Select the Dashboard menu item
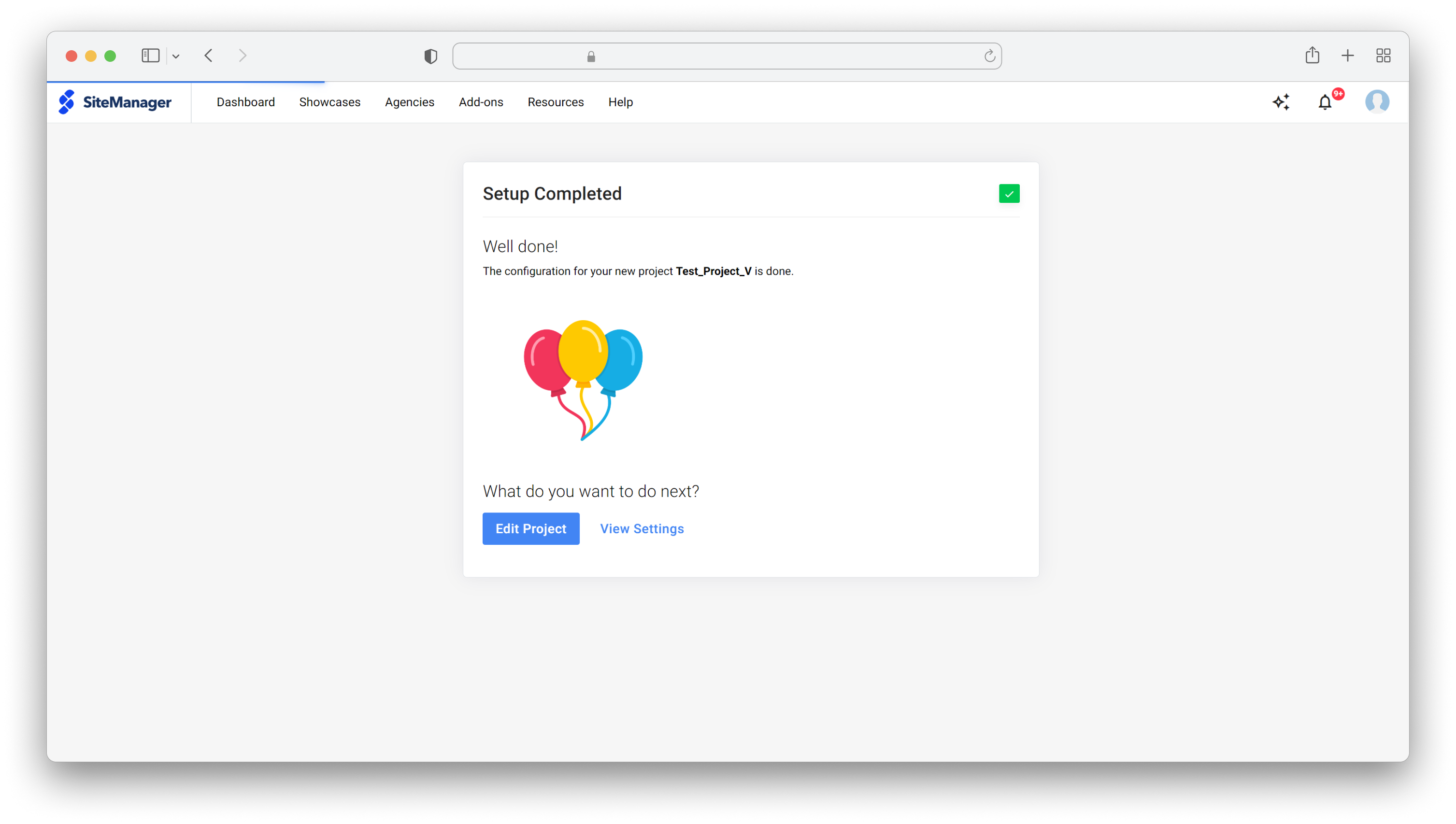 (245, 102)
